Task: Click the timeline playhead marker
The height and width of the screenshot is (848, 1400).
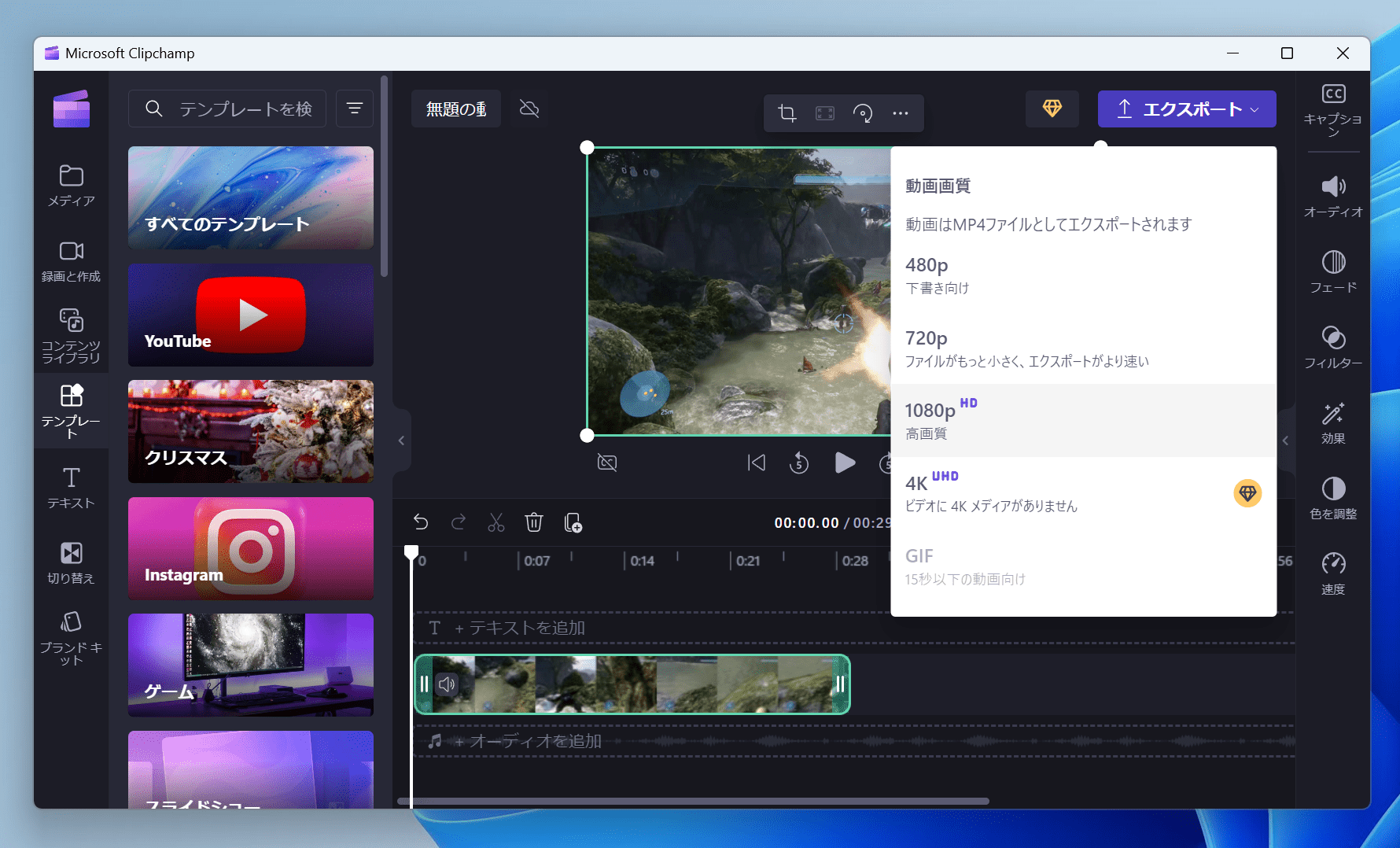Action: tap(411, 552)
